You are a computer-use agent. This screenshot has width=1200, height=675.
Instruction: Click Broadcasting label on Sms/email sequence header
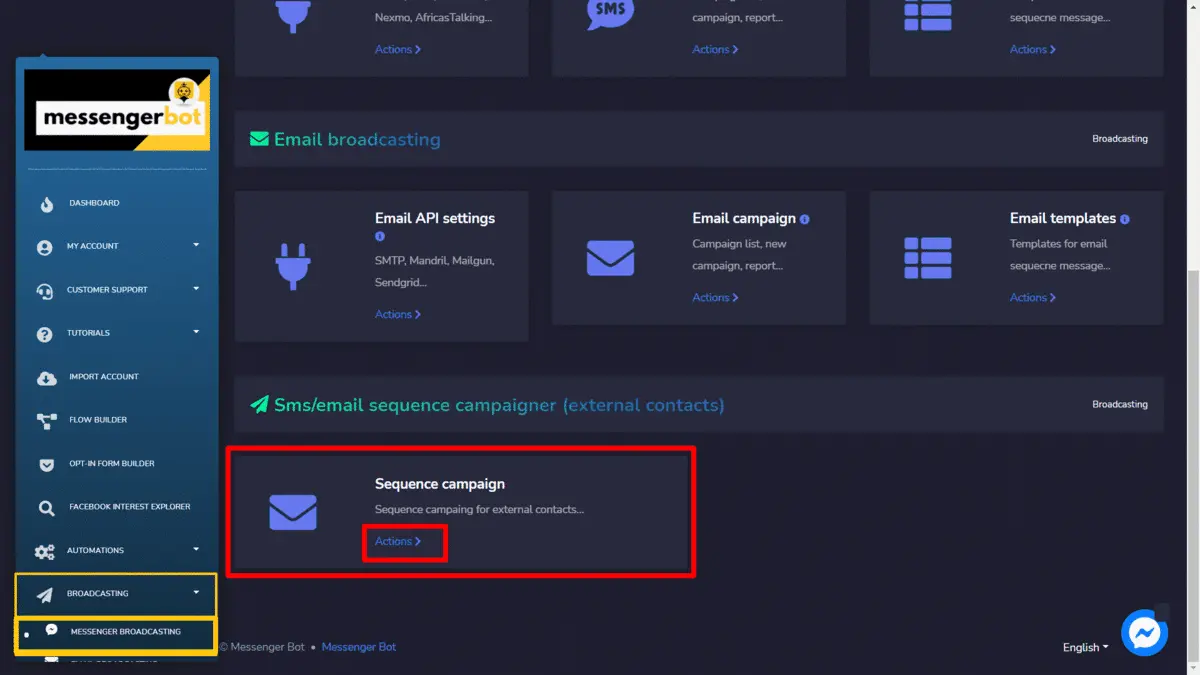1120,405
